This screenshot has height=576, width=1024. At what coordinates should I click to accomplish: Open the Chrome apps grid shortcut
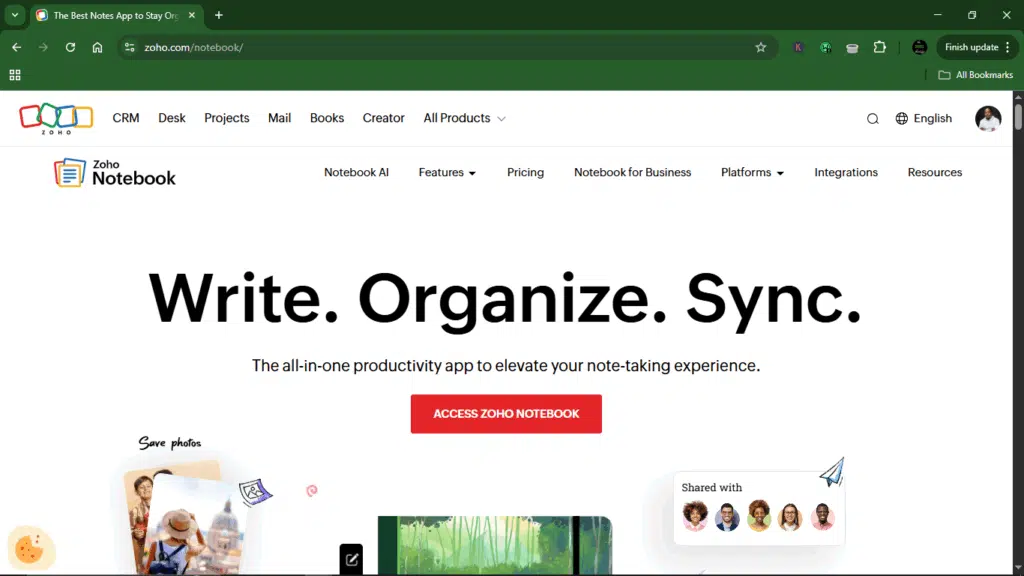pos(15,75)
